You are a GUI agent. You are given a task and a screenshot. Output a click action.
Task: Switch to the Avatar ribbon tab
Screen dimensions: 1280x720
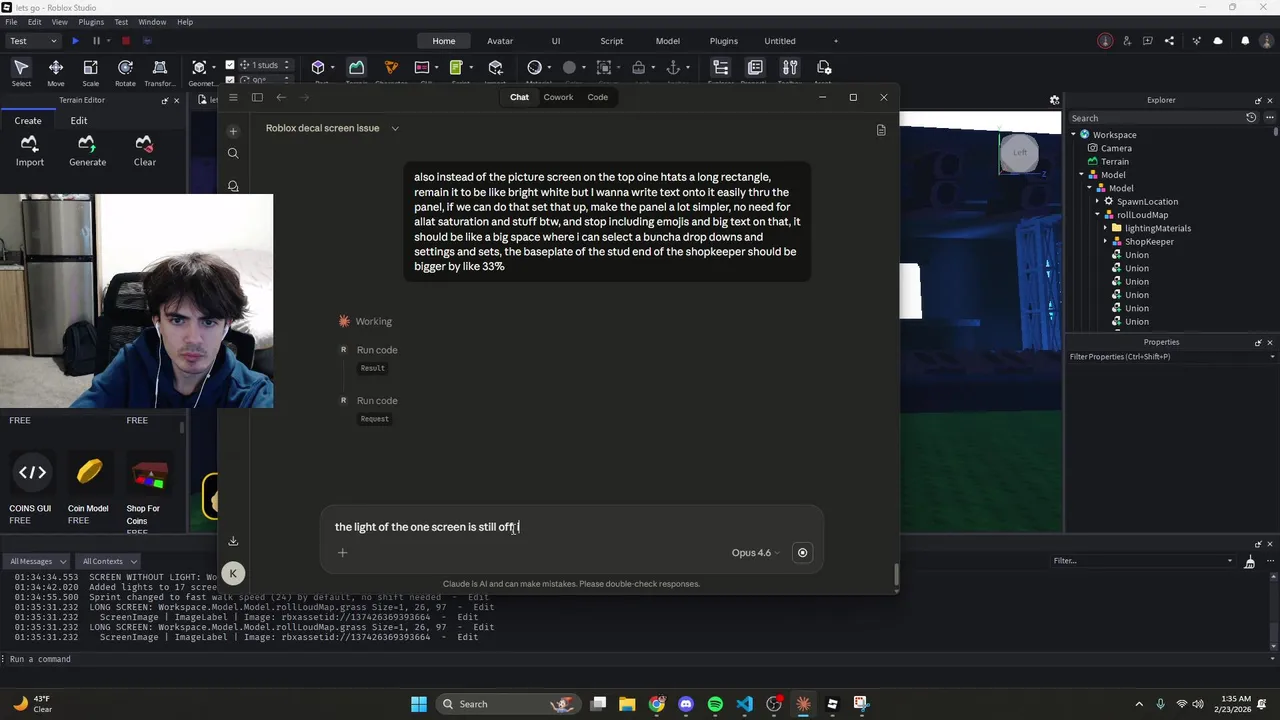pos(500,41)
